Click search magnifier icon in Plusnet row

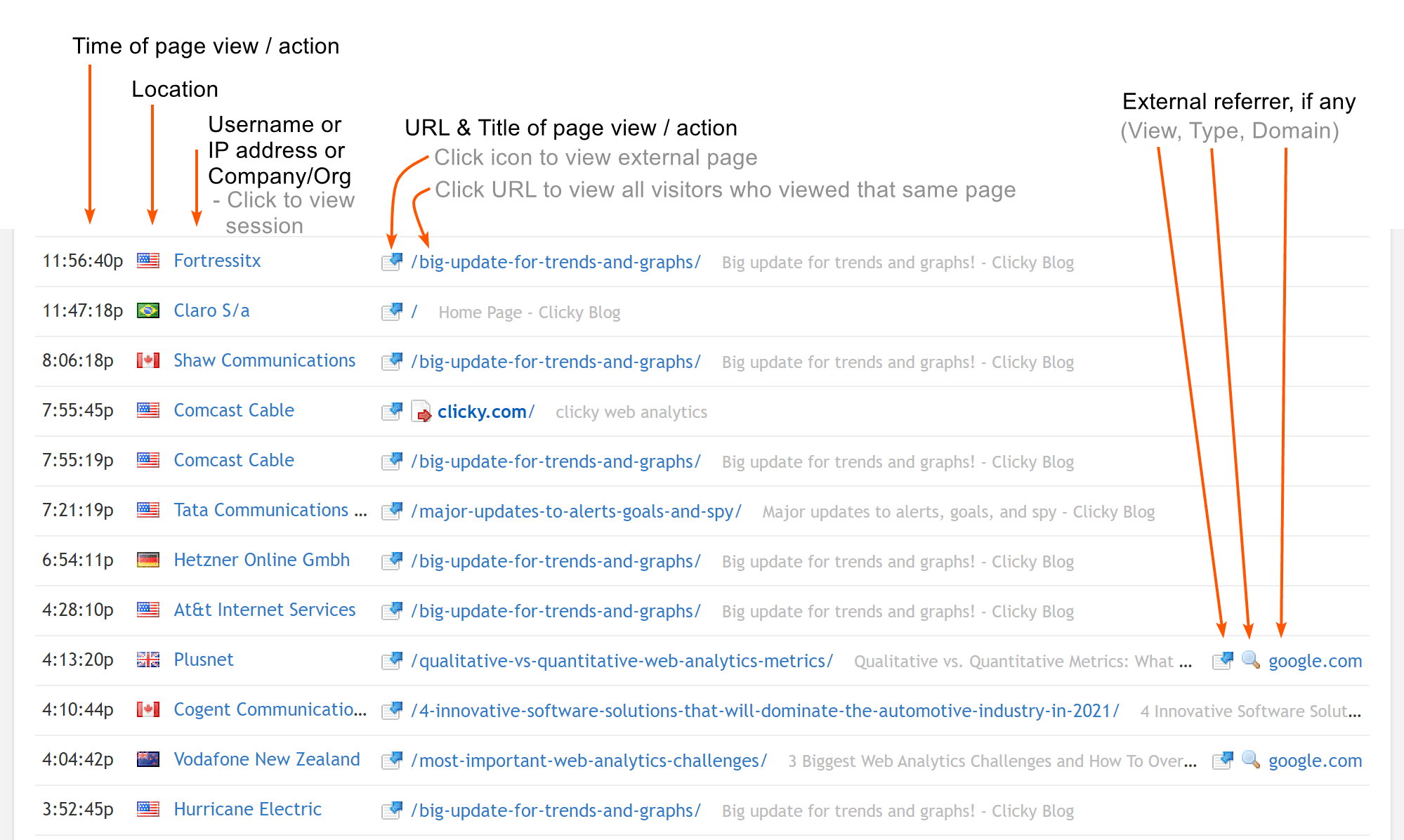pos(1251,660)
